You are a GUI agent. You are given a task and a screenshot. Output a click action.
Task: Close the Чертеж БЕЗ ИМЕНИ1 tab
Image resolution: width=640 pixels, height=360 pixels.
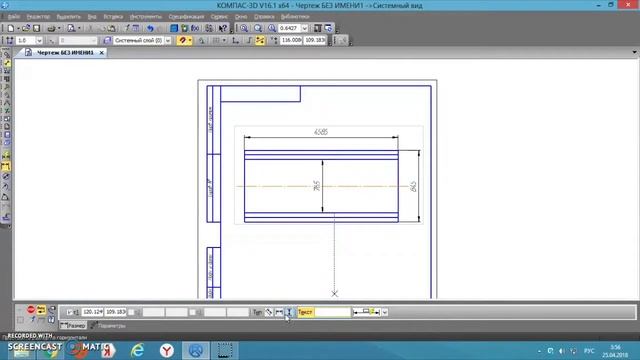point(102,53)
